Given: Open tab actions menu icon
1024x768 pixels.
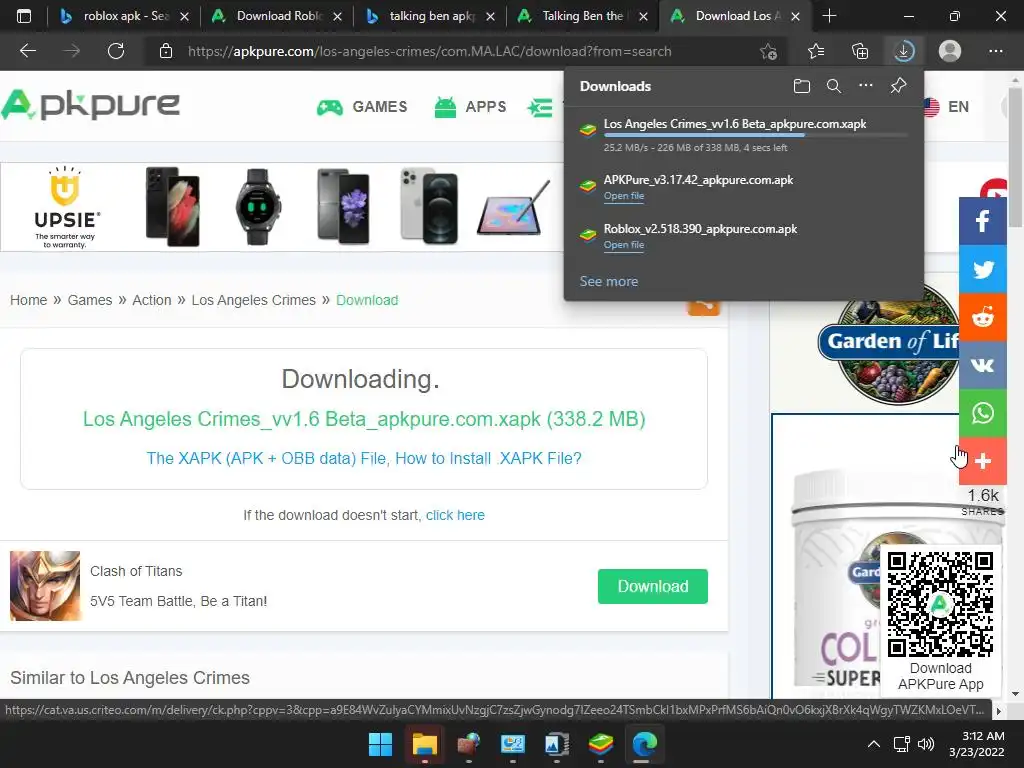Looking at the screenshot, I should (x=24, y=16).
